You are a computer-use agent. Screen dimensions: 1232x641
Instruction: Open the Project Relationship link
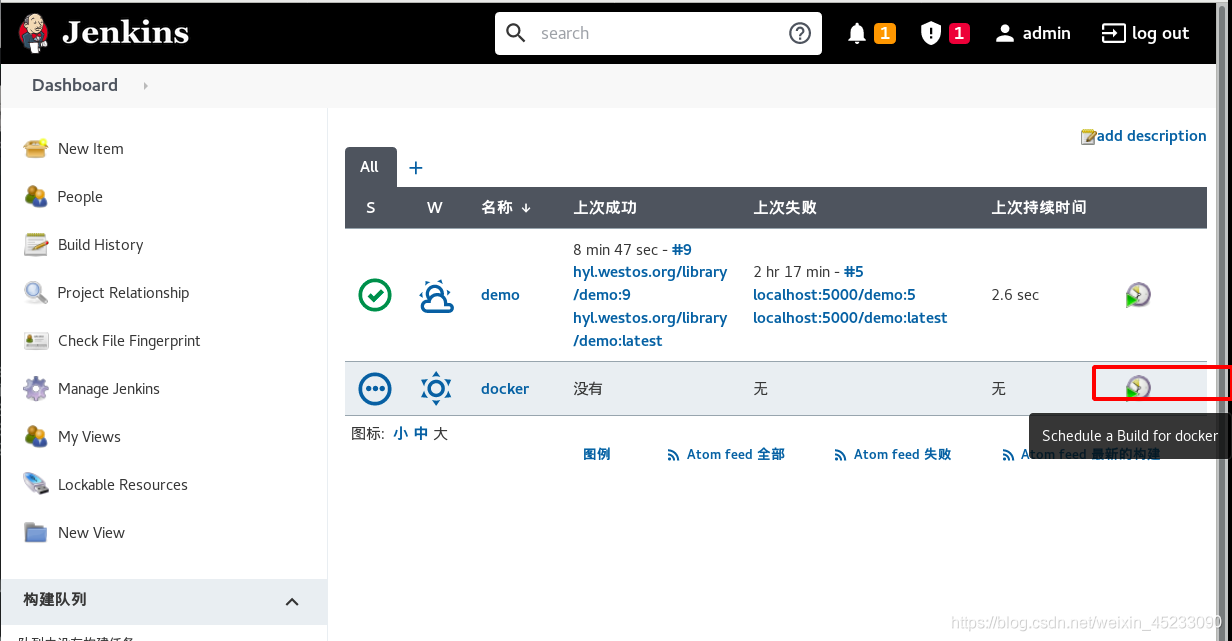[123, 292]
